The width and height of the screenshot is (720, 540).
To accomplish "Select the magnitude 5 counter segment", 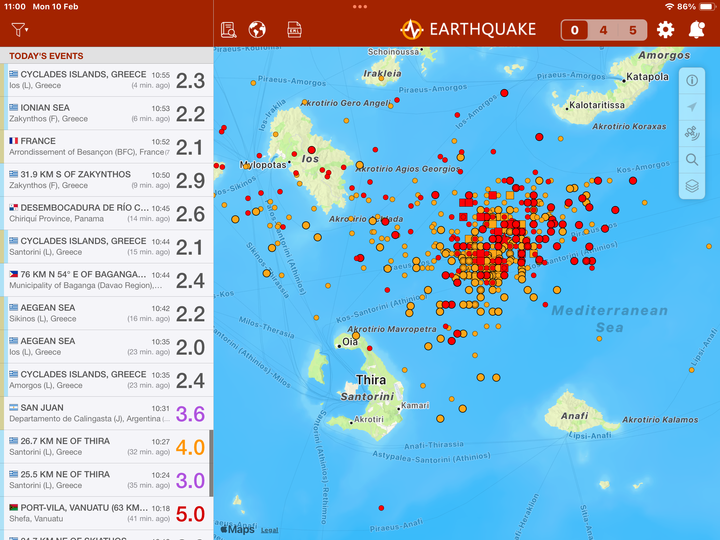I will pyautogui.click(x=632, y=30).
